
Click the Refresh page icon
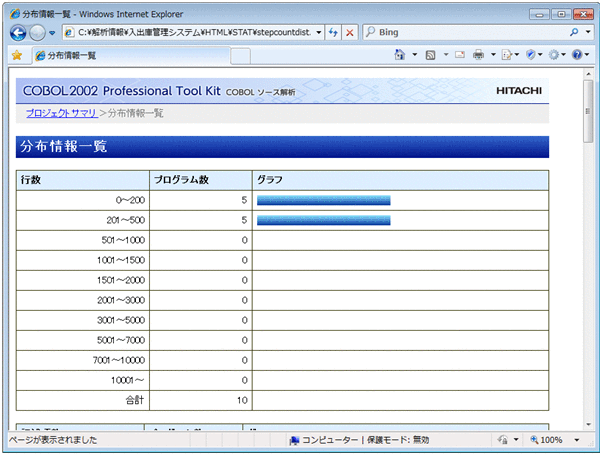click(333, 33)
